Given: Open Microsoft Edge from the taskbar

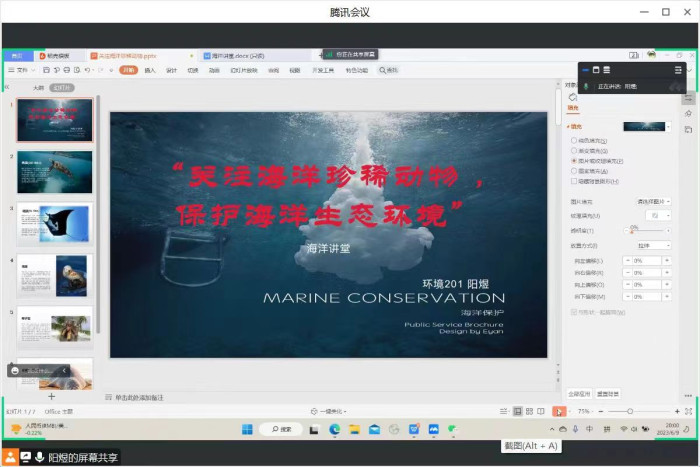Looking at the screenshot, I should click(x=334, y=429).
